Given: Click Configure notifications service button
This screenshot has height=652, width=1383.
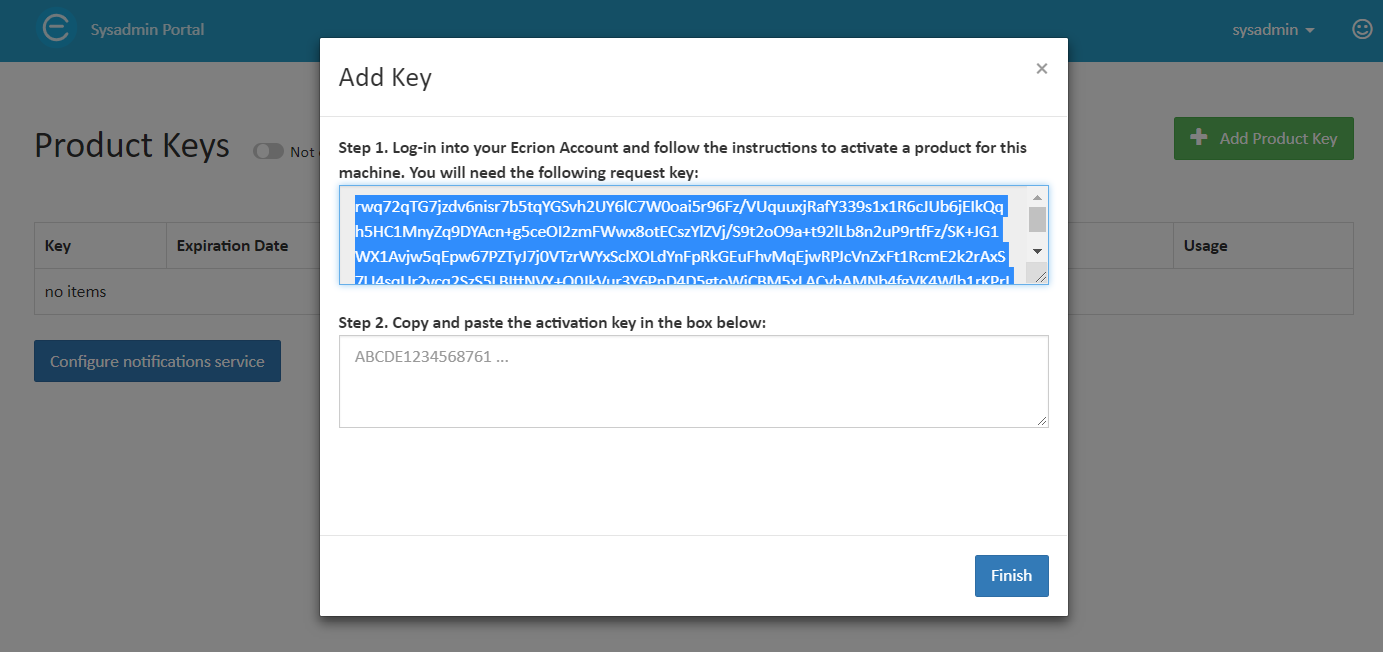Looking at the screenshot, I should 157,361.
